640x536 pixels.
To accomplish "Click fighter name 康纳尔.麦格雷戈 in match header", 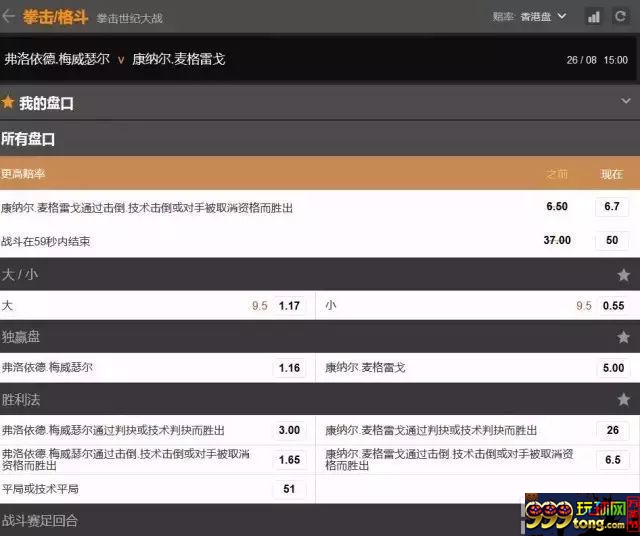I will pos(178,59).
